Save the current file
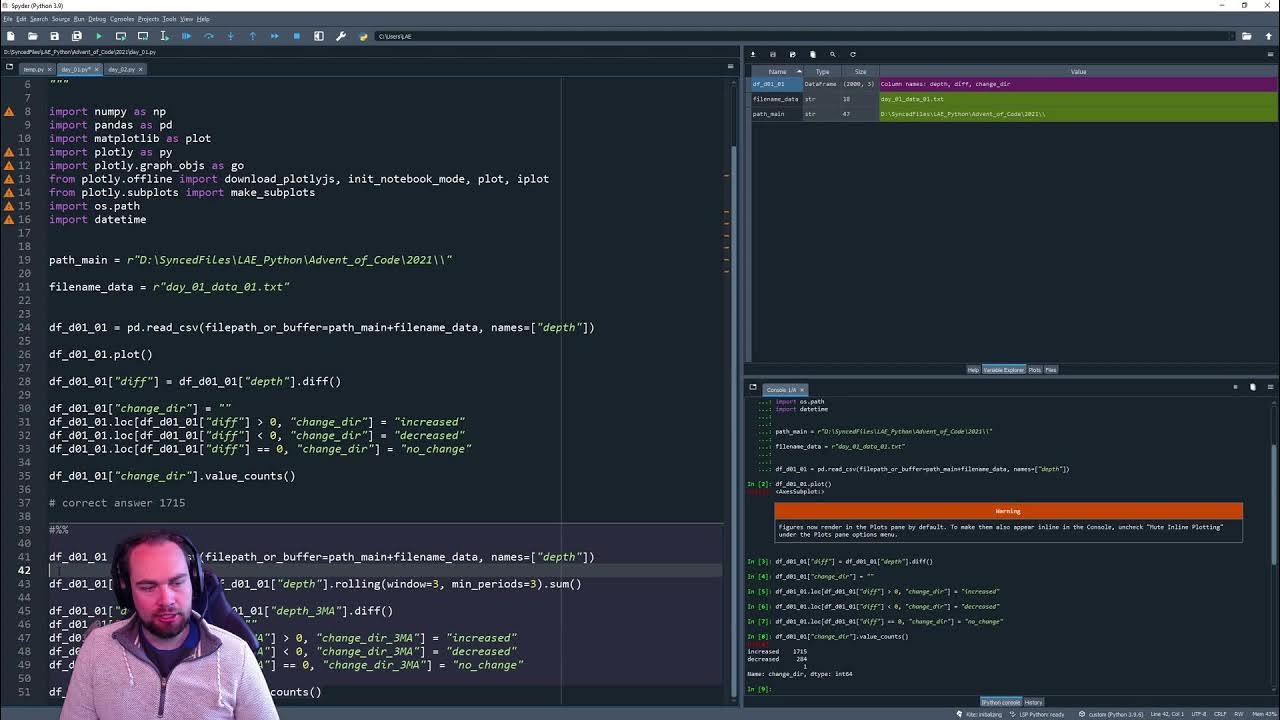 coord(55,36)
